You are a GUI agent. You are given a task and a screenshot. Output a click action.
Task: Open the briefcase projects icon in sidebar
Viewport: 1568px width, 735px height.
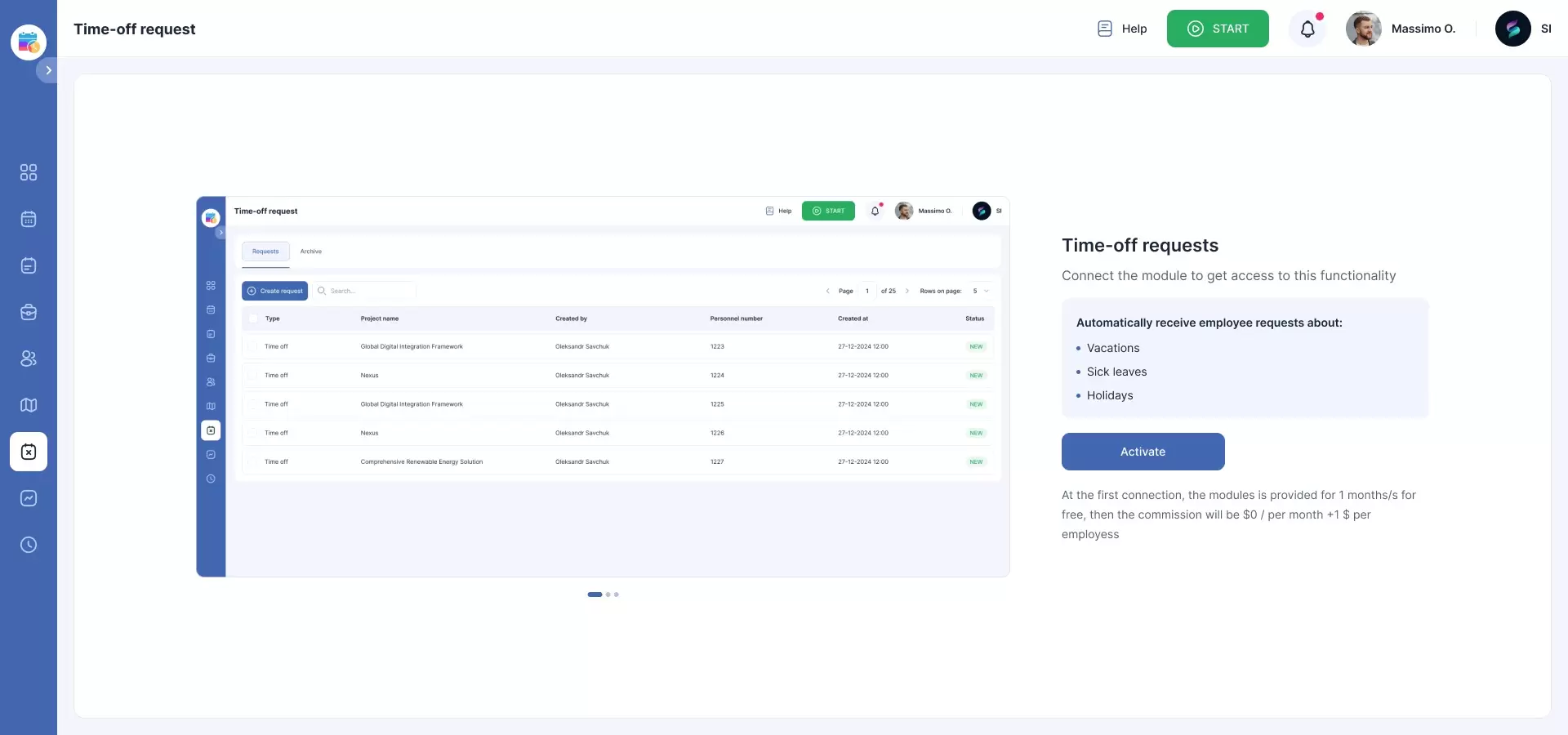pyautogui.click(x=29, y=312)
